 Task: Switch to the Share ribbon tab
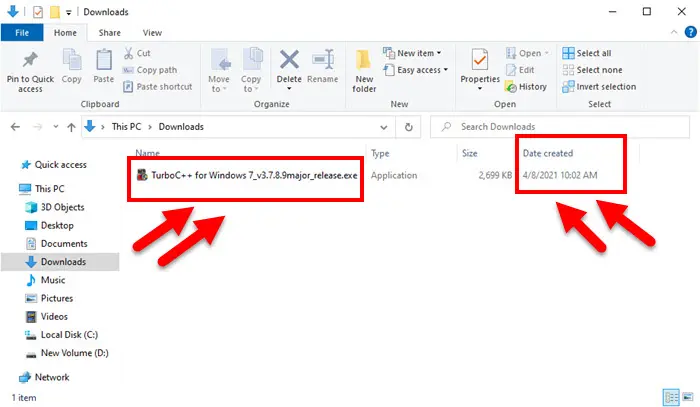pyautogui.click(x=109, y=33)
